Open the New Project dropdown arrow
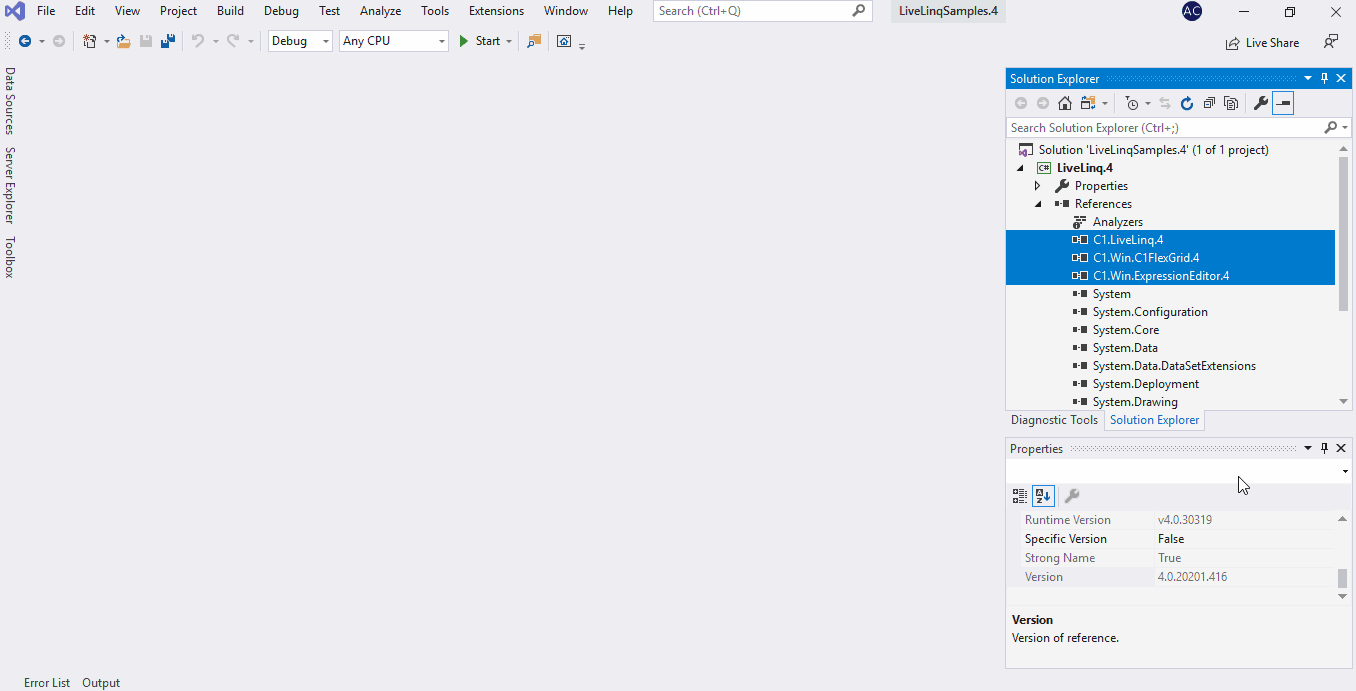 [106, 42]
